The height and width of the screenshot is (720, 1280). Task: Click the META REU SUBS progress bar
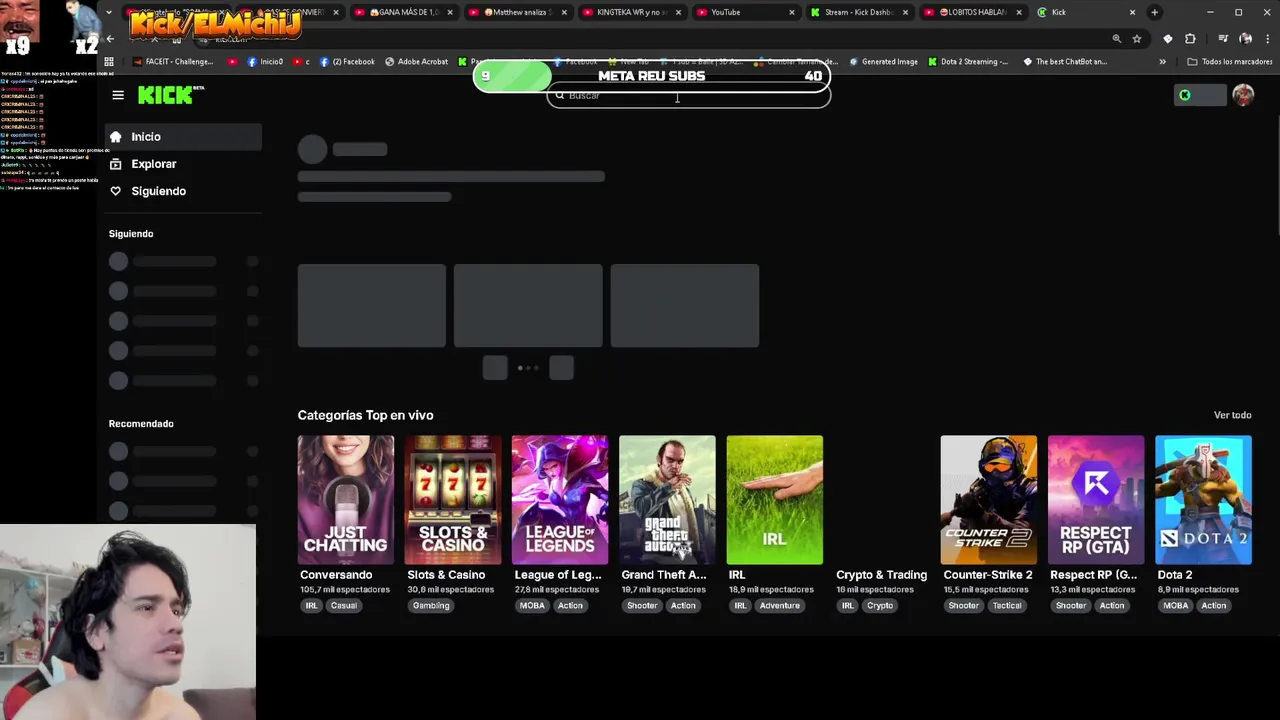pos(652,76)
